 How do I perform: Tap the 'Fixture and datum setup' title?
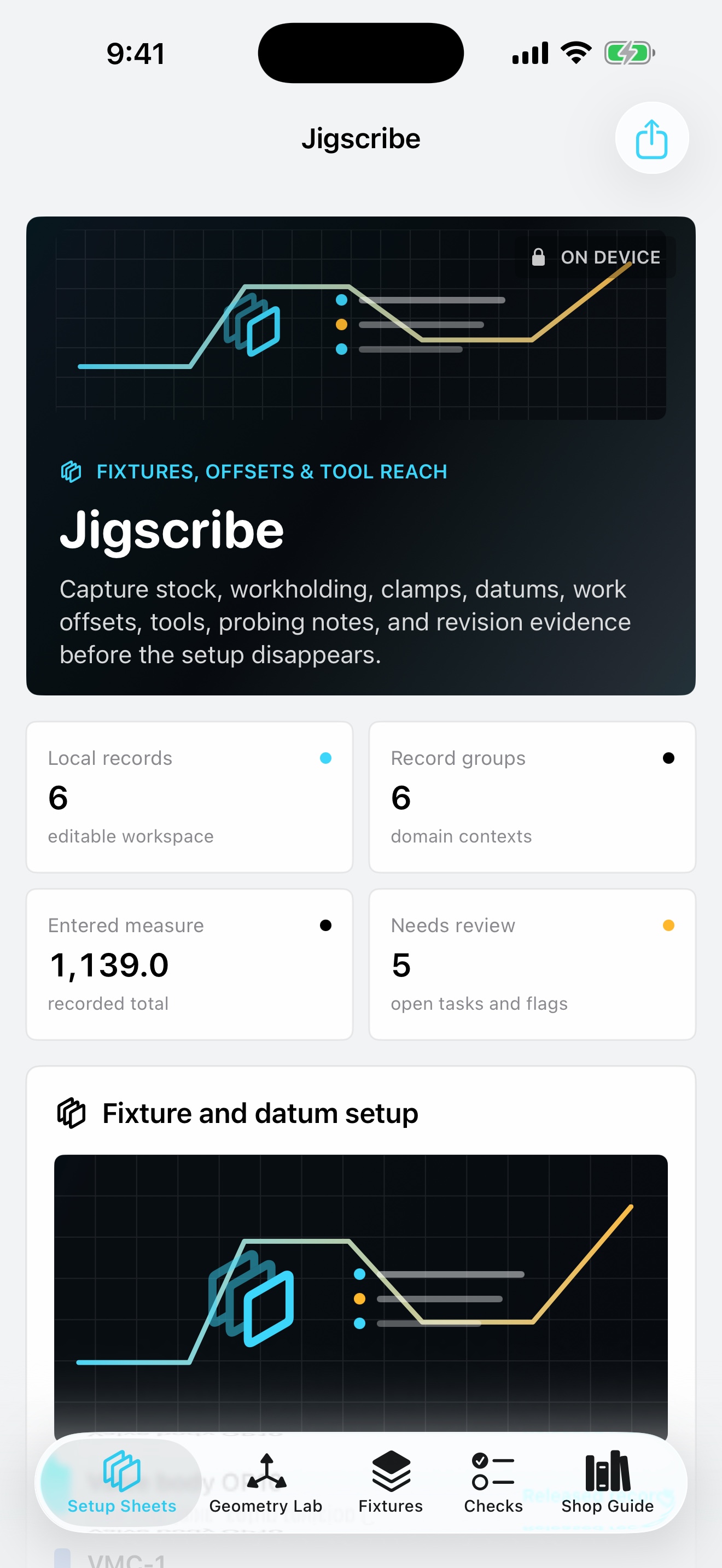(260, 1113)
